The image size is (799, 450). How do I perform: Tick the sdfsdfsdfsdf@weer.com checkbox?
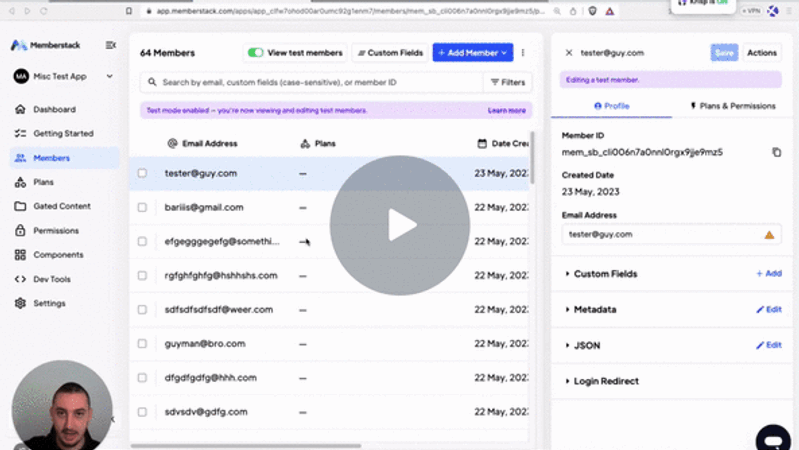[142, 310]
